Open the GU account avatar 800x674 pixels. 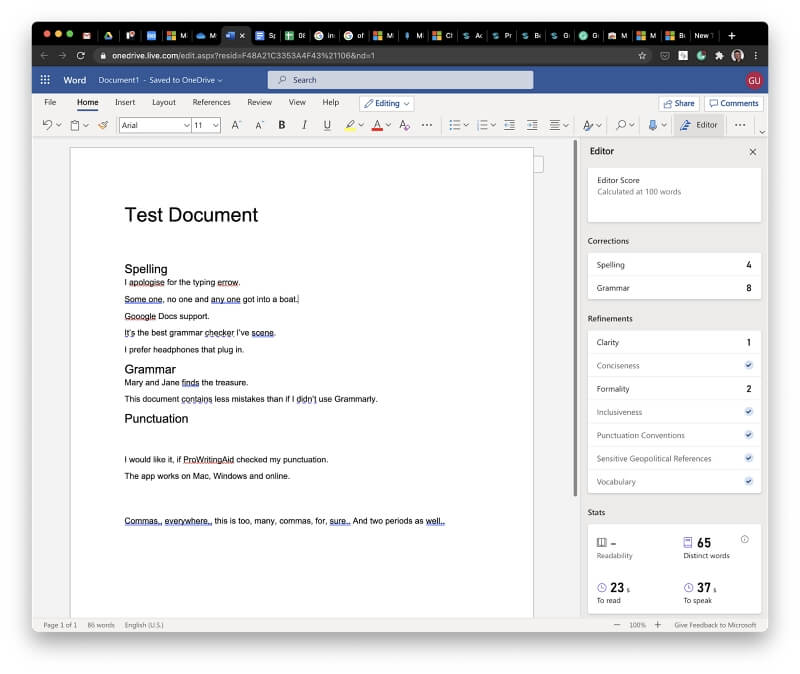(x=754, y=80)
